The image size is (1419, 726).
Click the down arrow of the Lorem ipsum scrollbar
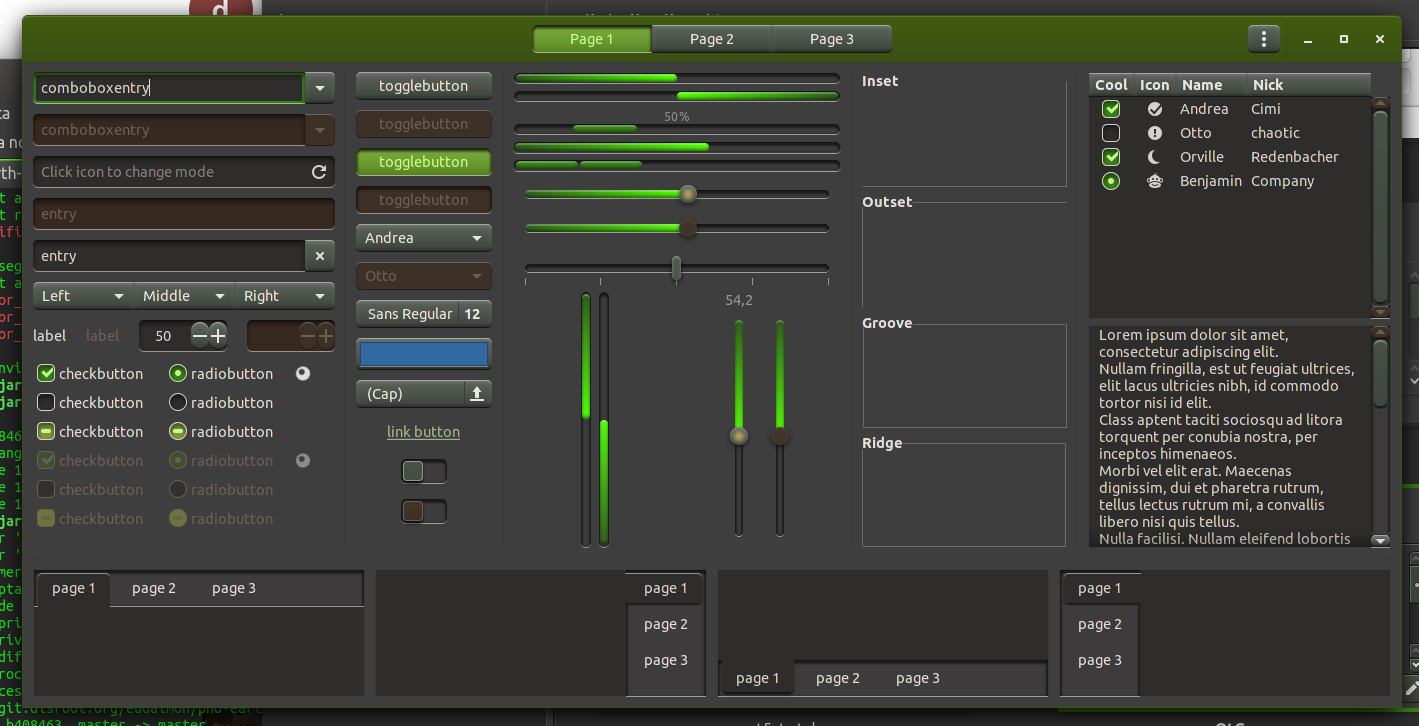[1381, 540]
